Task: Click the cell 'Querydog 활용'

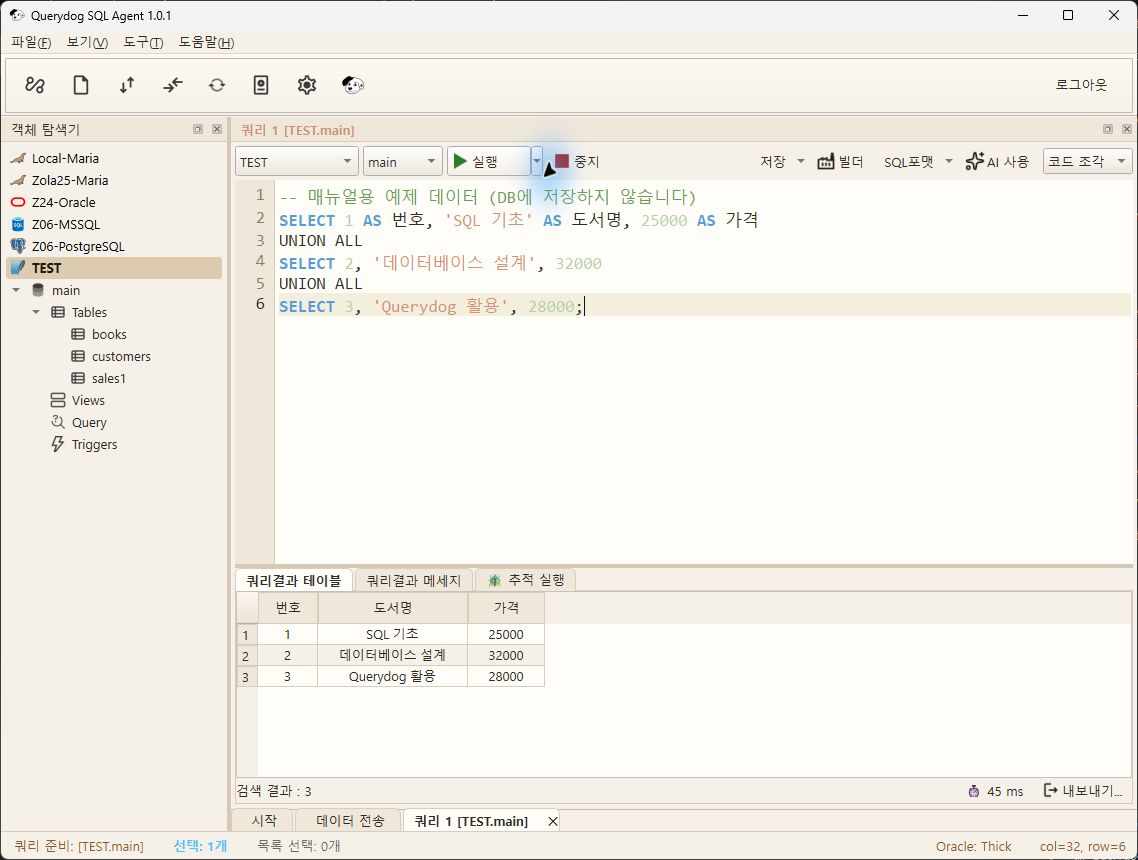Action: tap(393, 676)
